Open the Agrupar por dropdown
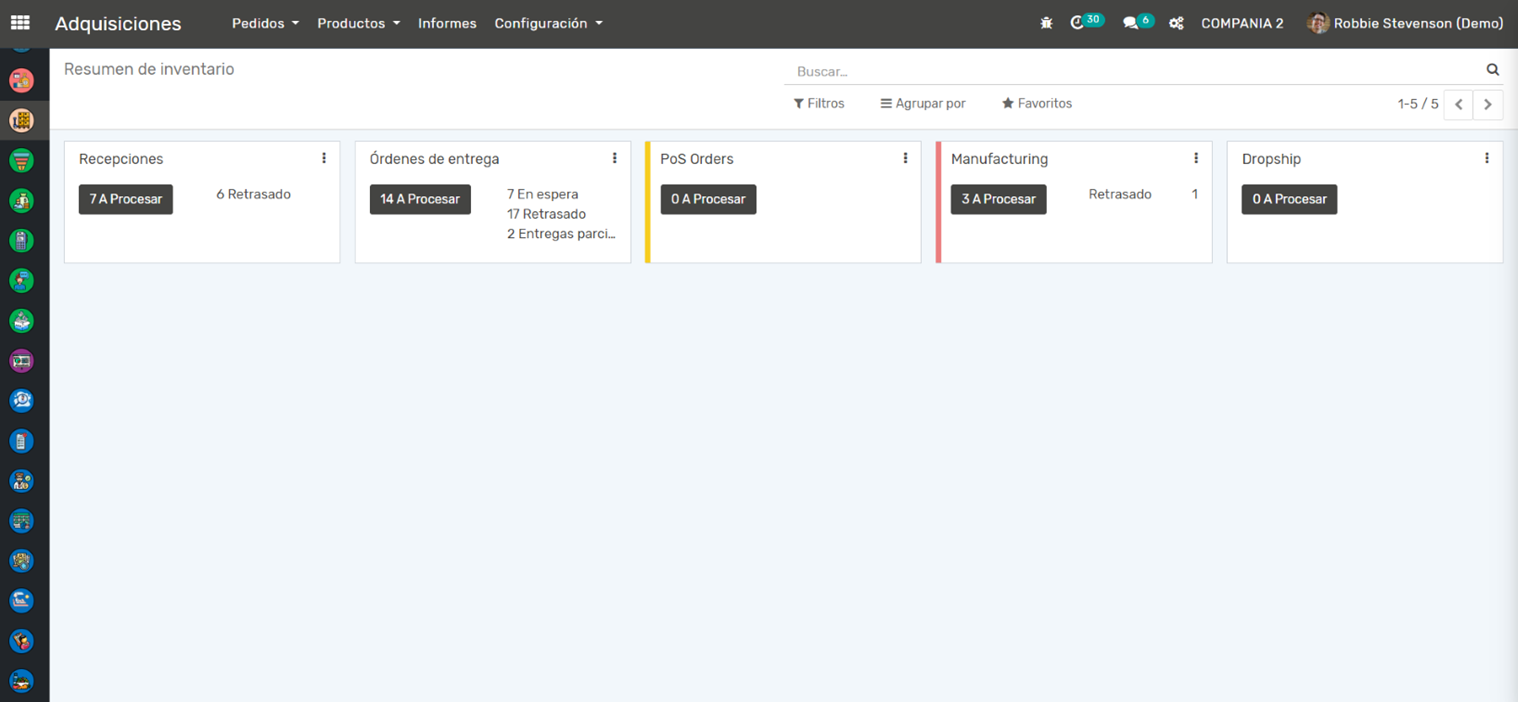The image size is (1518, 702). click(x=923, y=103)
